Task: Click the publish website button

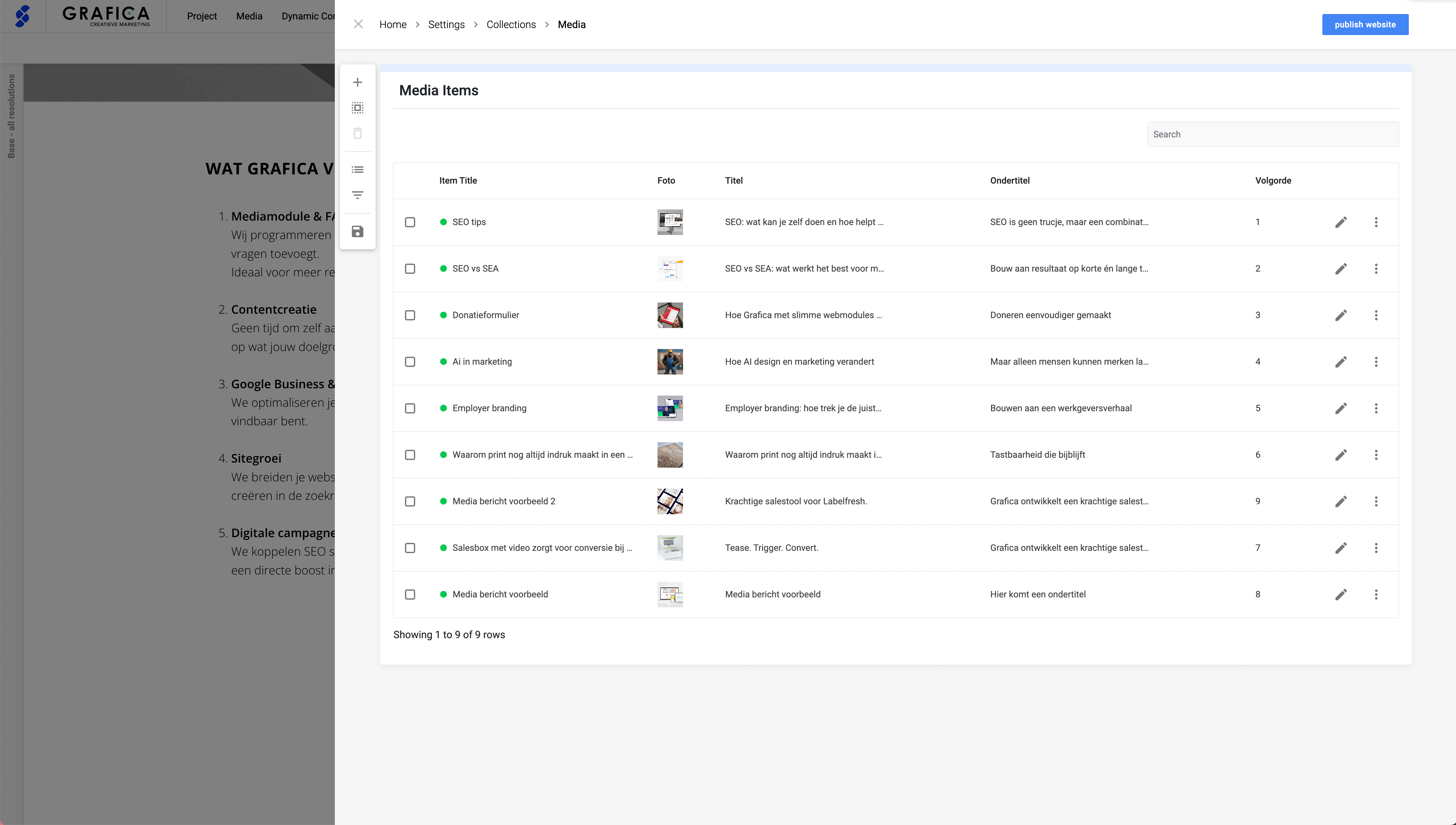Action: (1365, 24)
